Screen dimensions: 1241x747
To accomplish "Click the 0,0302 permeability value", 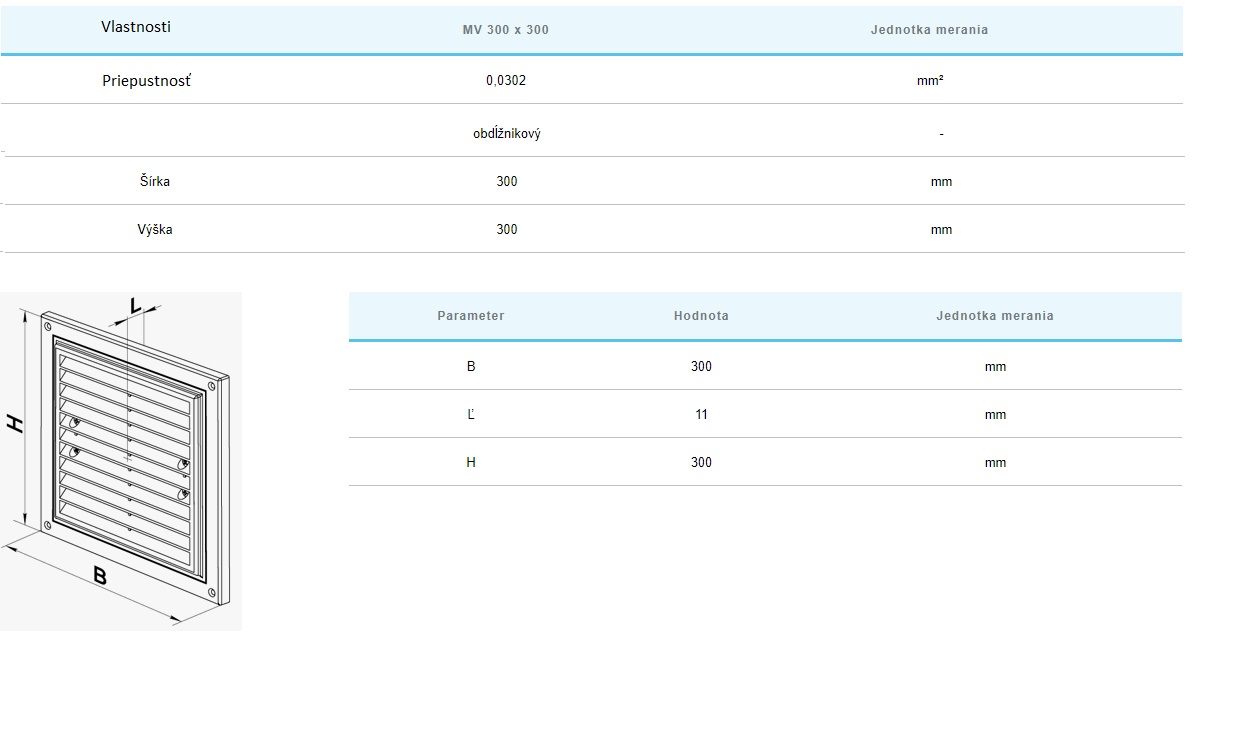I will tap(506, 81).
